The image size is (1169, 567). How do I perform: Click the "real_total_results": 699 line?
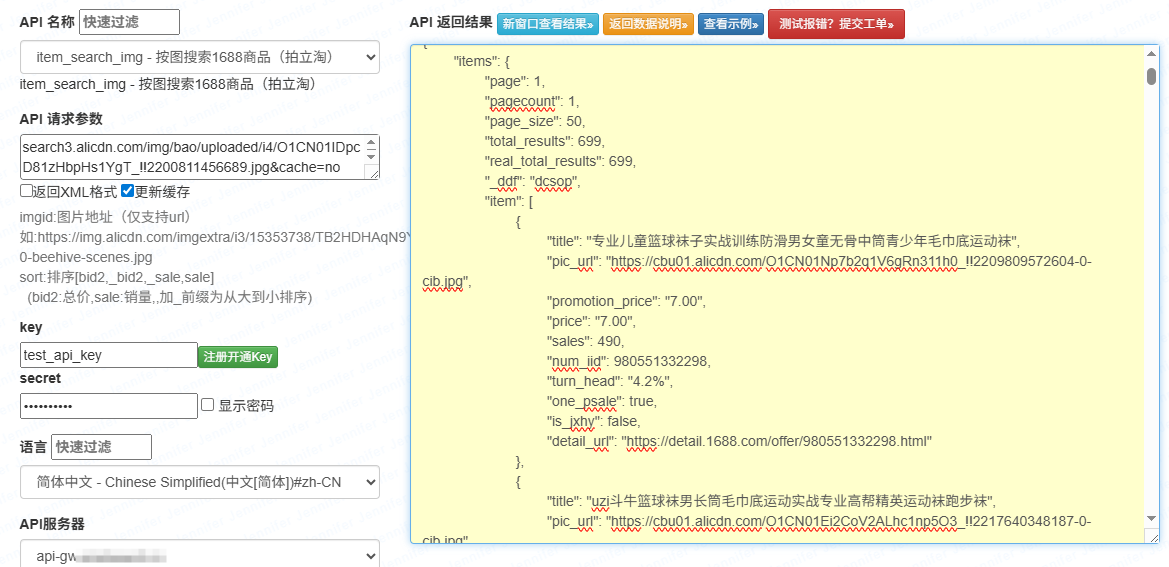(x=560, y=161)
